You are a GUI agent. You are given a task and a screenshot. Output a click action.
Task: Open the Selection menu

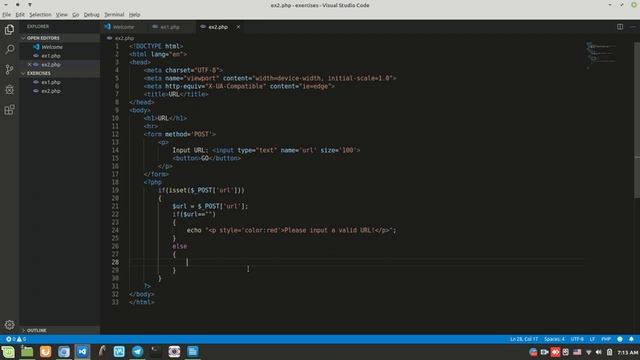tap(40, 15)
